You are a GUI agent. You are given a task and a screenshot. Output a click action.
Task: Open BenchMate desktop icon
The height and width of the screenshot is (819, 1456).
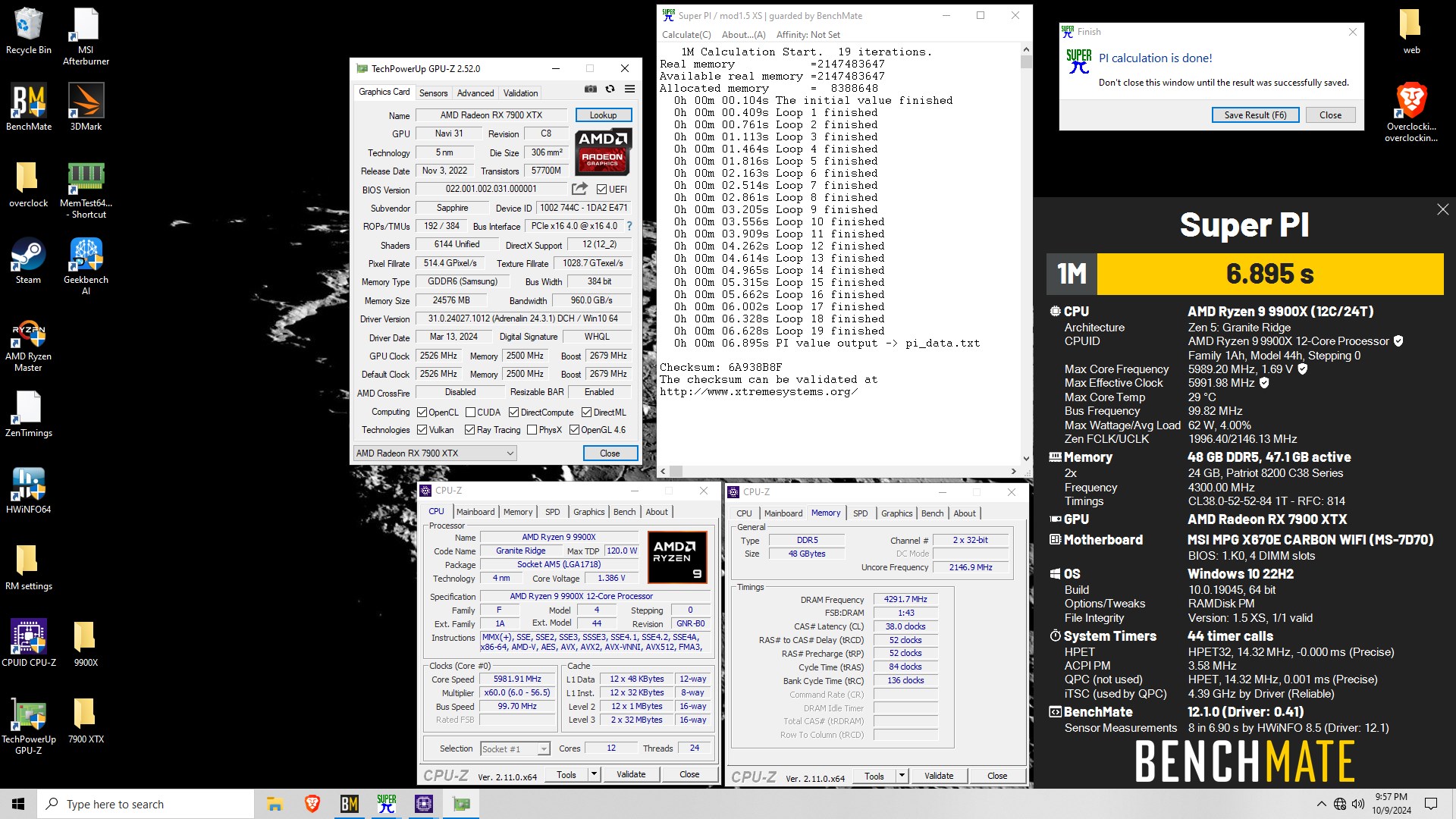(x=29, y=108)
